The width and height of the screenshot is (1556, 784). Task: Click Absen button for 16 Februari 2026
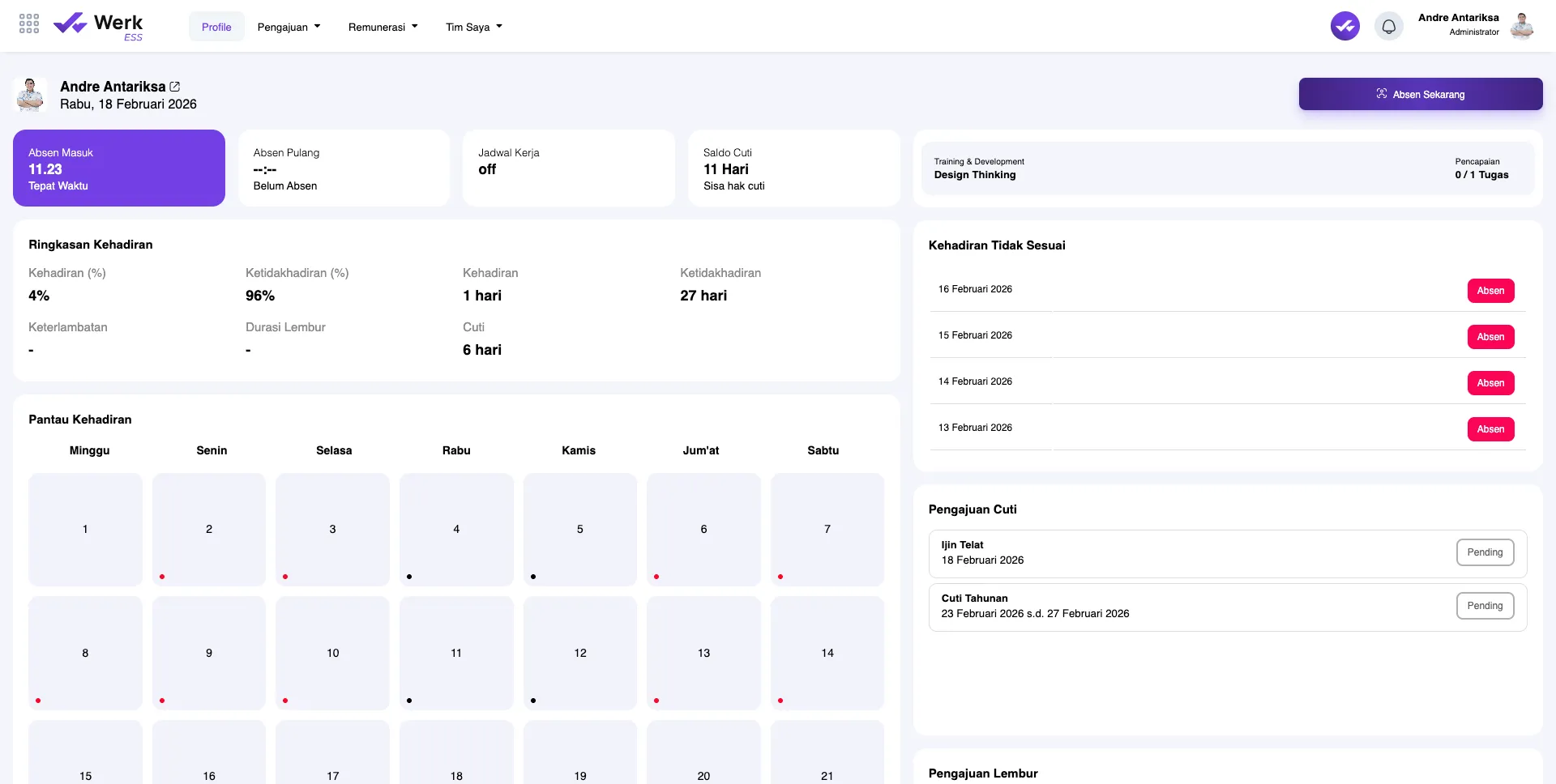point(1490,291)
